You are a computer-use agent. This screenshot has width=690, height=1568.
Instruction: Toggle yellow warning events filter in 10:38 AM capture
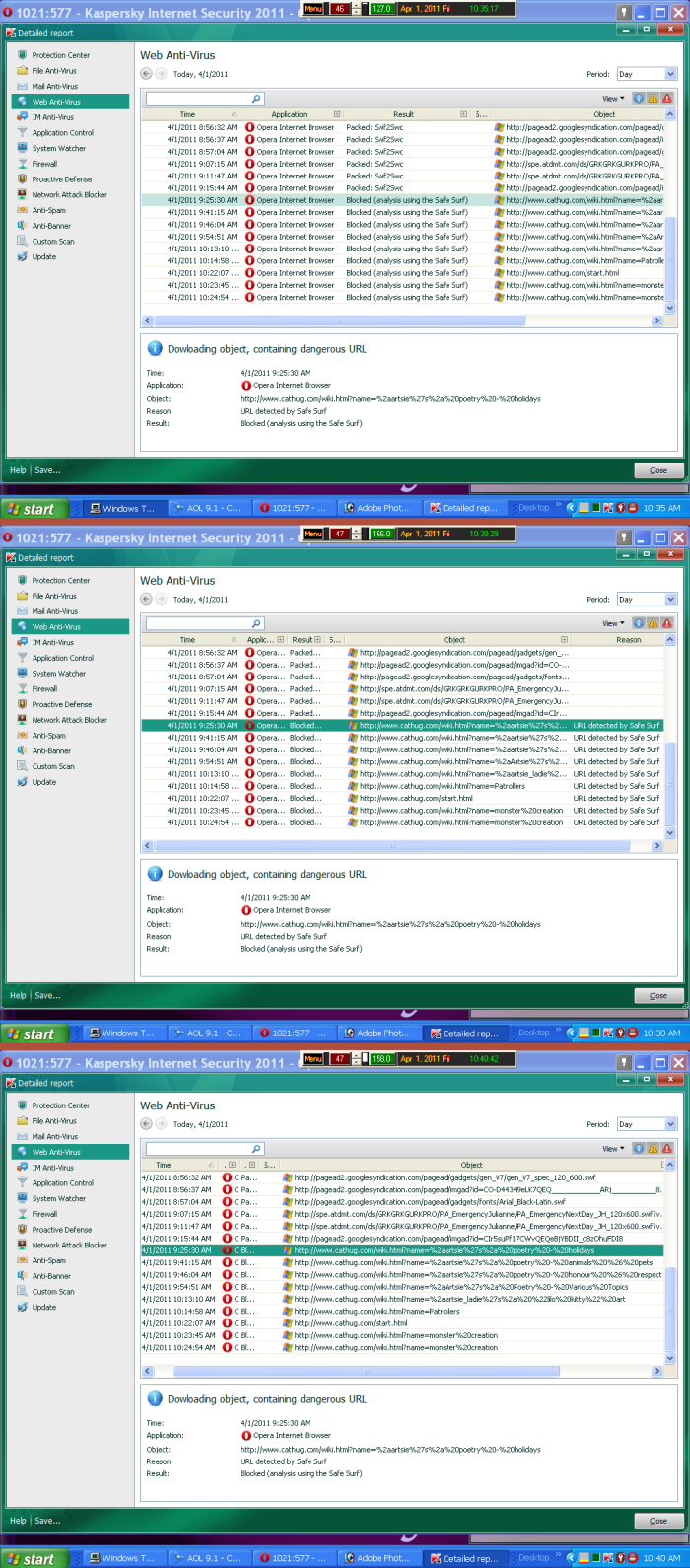coord(653,623)
